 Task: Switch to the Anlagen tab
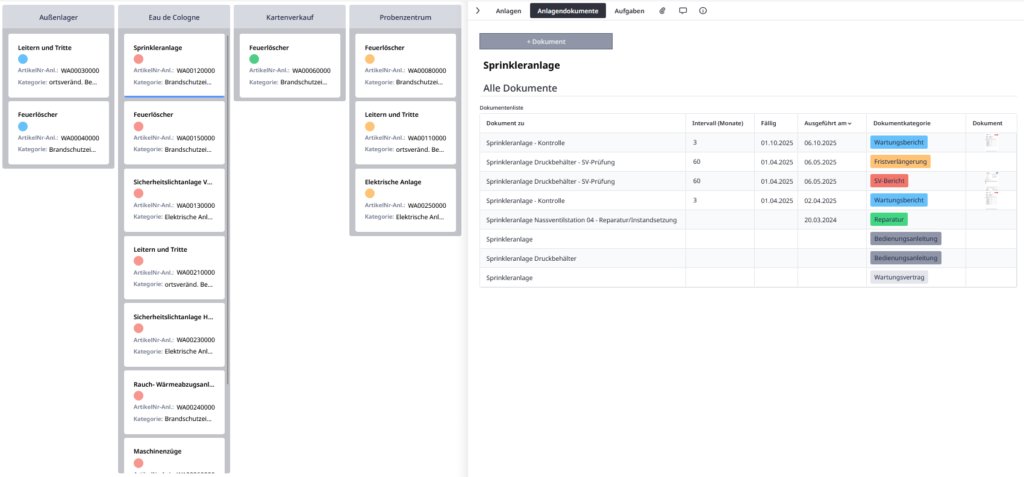508,10
